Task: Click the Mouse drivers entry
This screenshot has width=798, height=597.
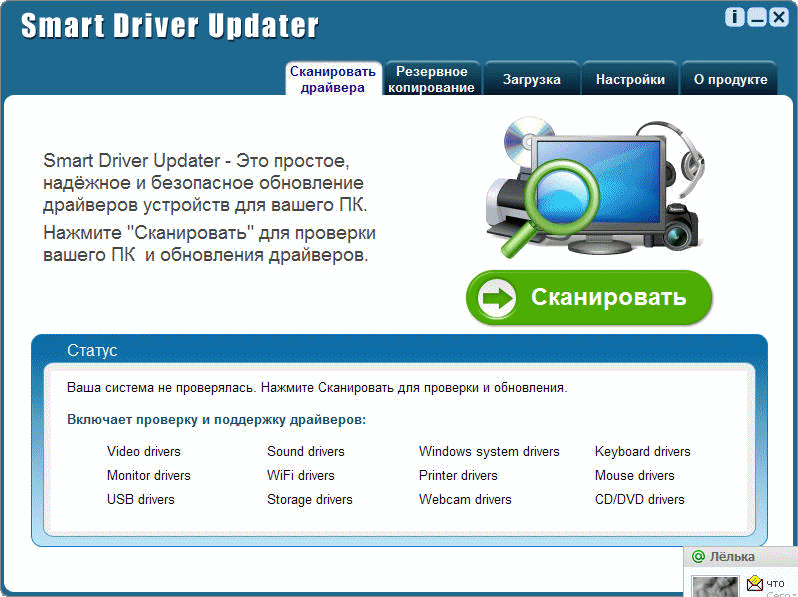Action: pyautogui.click(x=635, y=475)
